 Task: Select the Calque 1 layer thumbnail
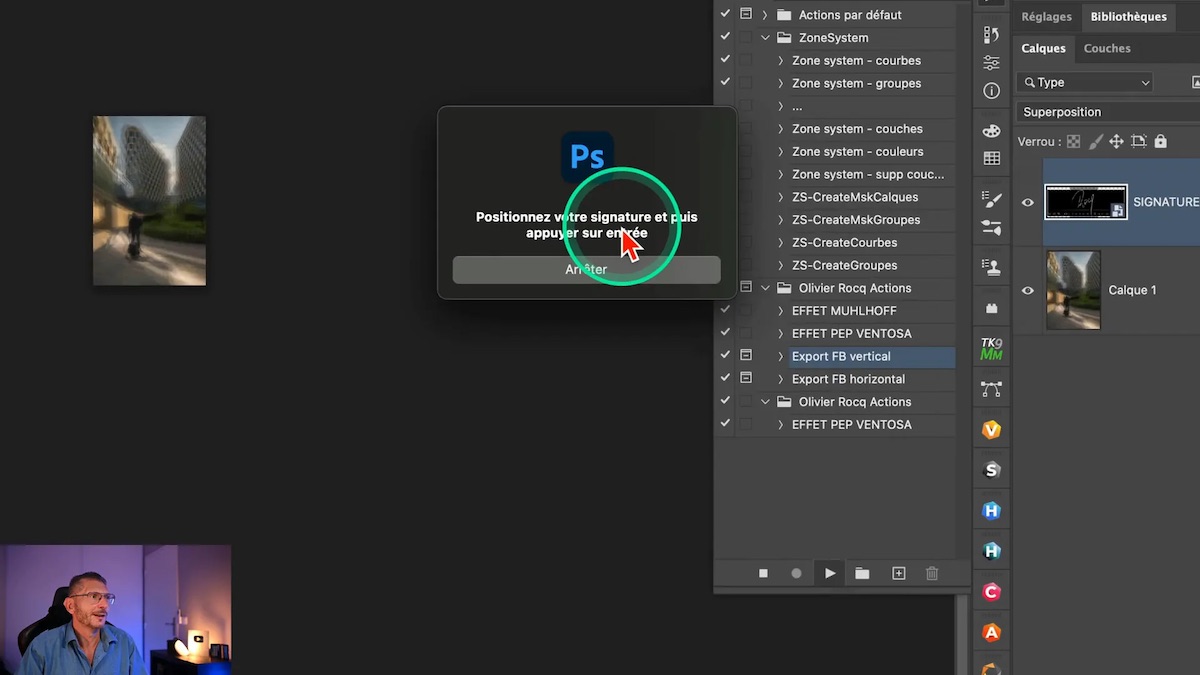click(x=1073, y=290)
